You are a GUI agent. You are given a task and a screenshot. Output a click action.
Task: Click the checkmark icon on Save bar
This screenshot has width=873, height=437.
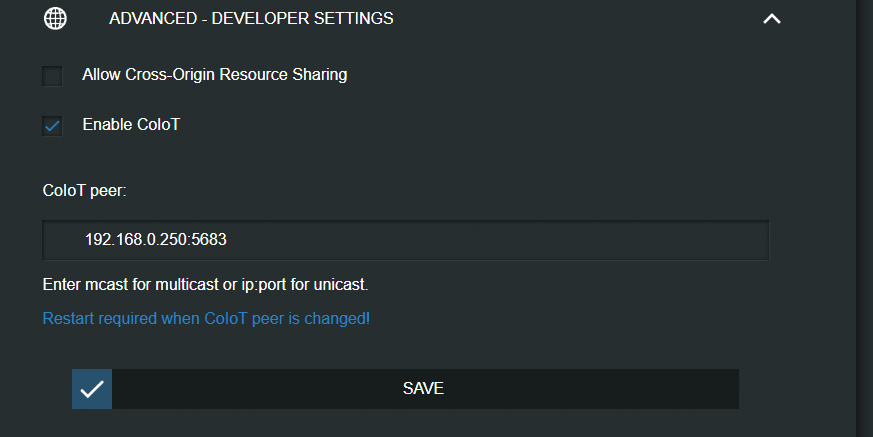coord(92,389)
